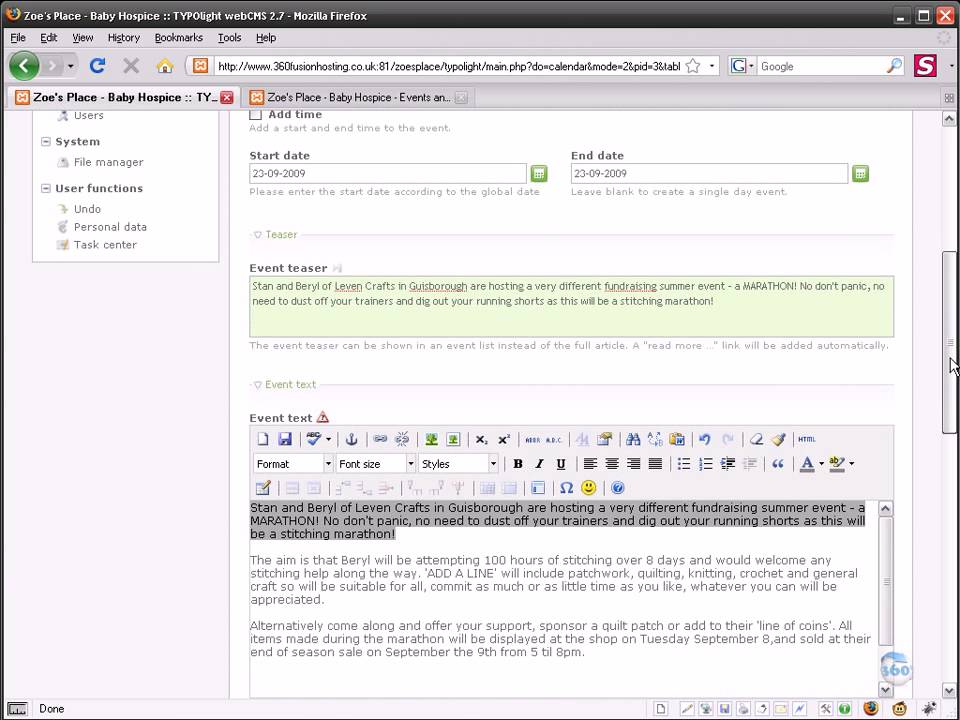
Task: Collapse the System navigation group
Action: coord(45,141)
